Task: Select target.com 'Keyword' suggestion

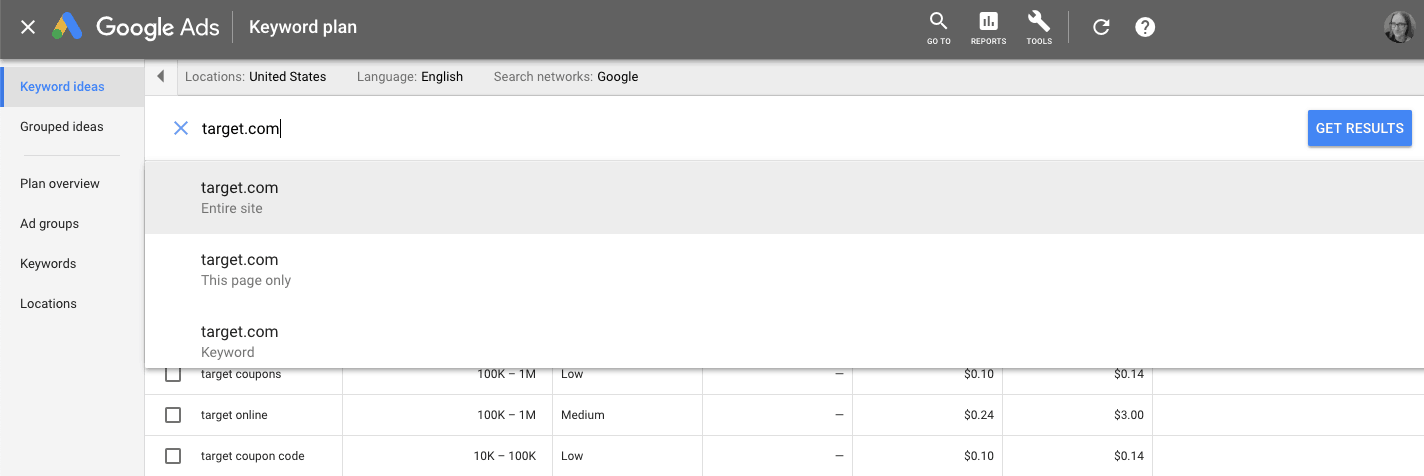Action: [240, 341]
